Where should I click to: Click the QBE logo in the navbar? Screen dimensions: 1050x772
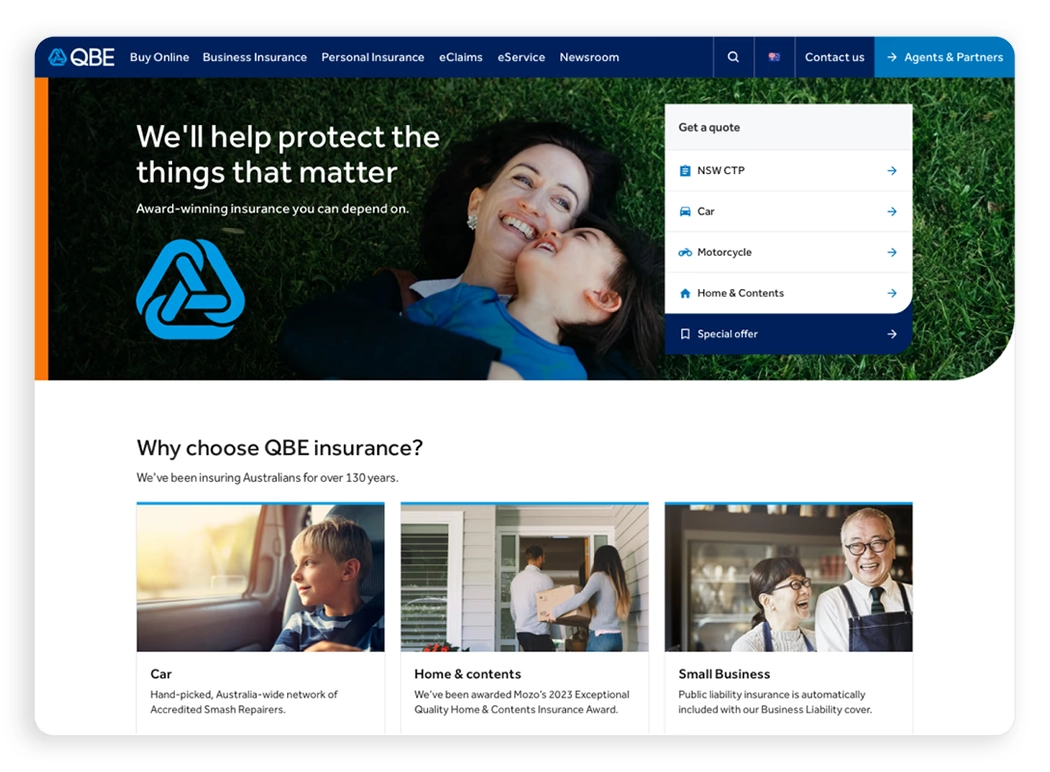click(82, 58)
